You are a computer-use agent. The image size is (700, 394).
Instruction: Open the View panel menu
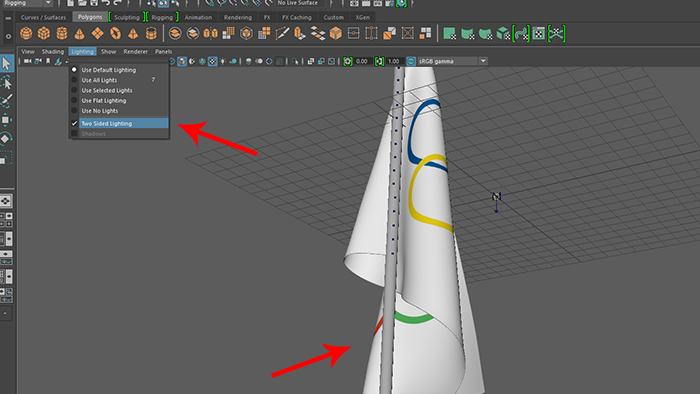28,52
